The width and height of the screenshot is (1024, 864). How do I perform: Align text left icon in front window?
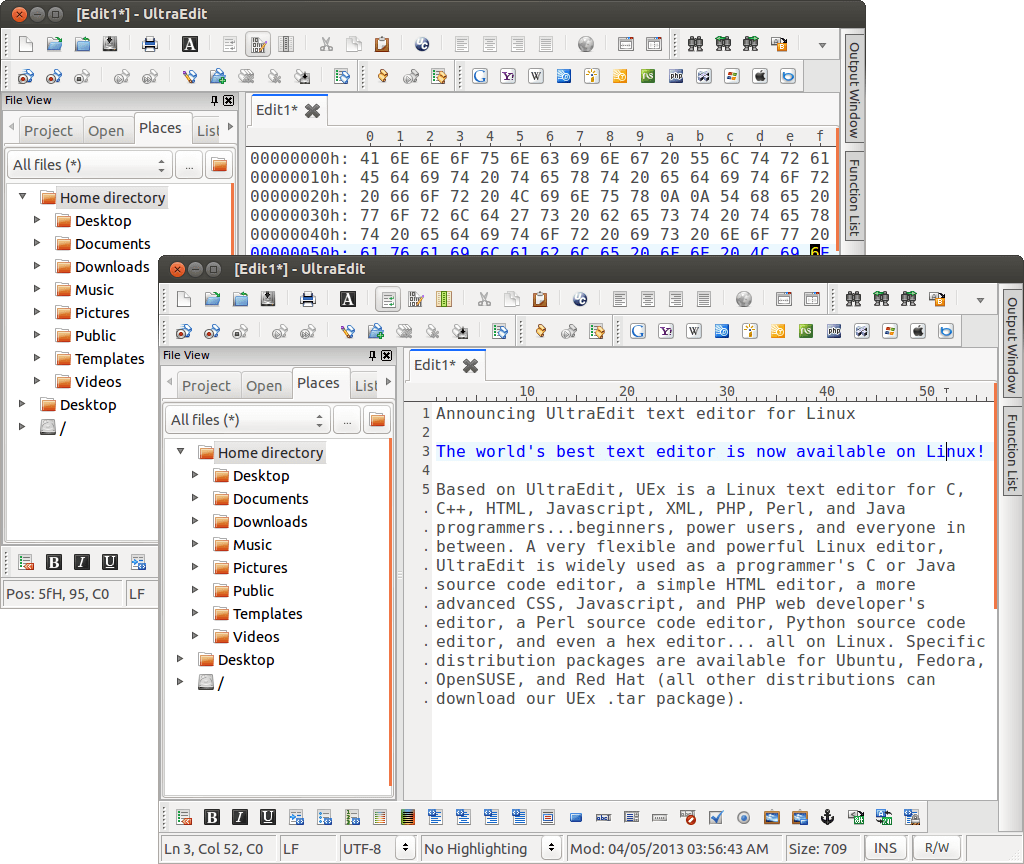(x=620, y=299)
